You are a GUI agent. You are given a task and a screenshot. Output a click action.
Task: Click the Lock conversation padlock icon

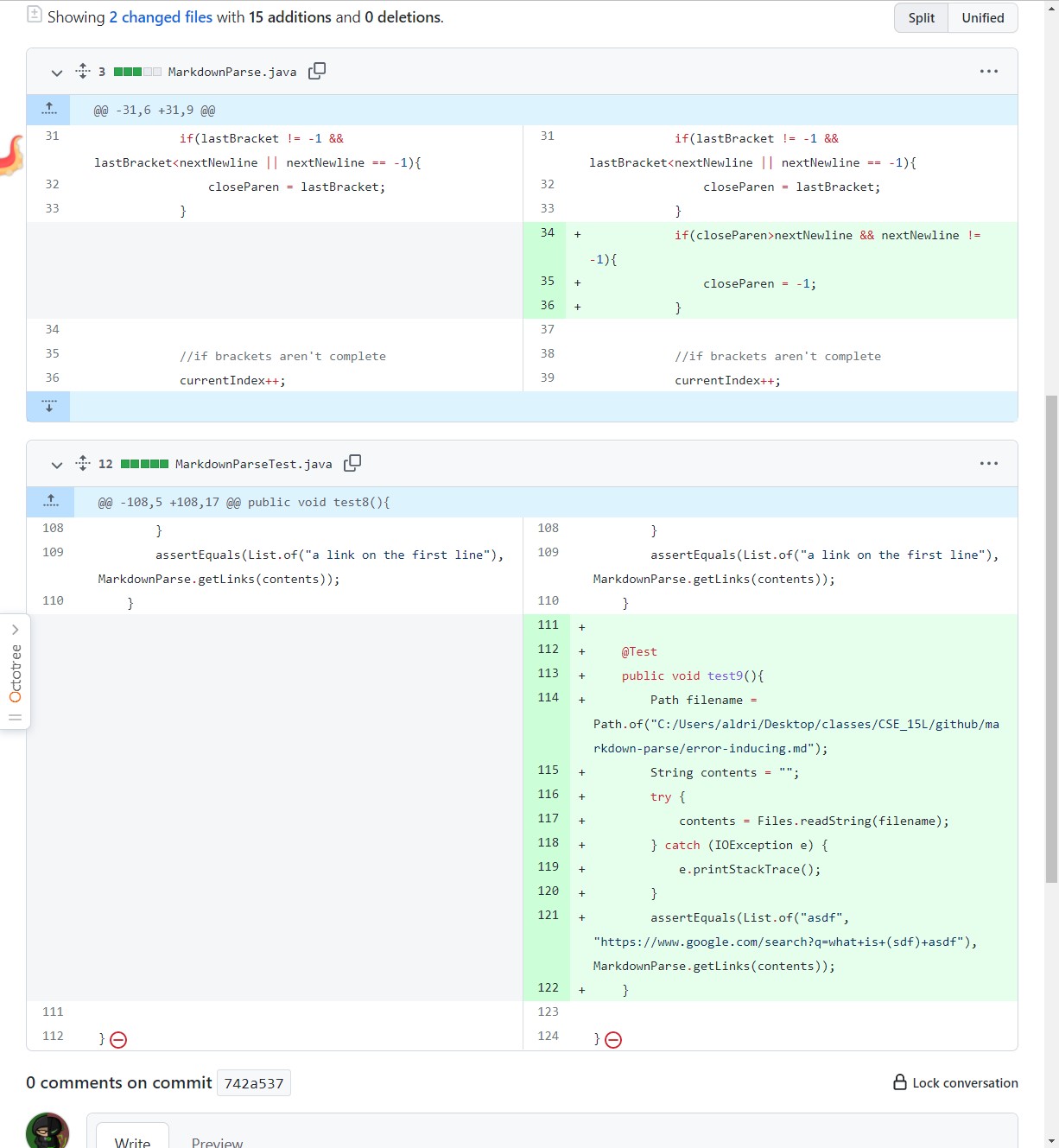[898, 1082]
